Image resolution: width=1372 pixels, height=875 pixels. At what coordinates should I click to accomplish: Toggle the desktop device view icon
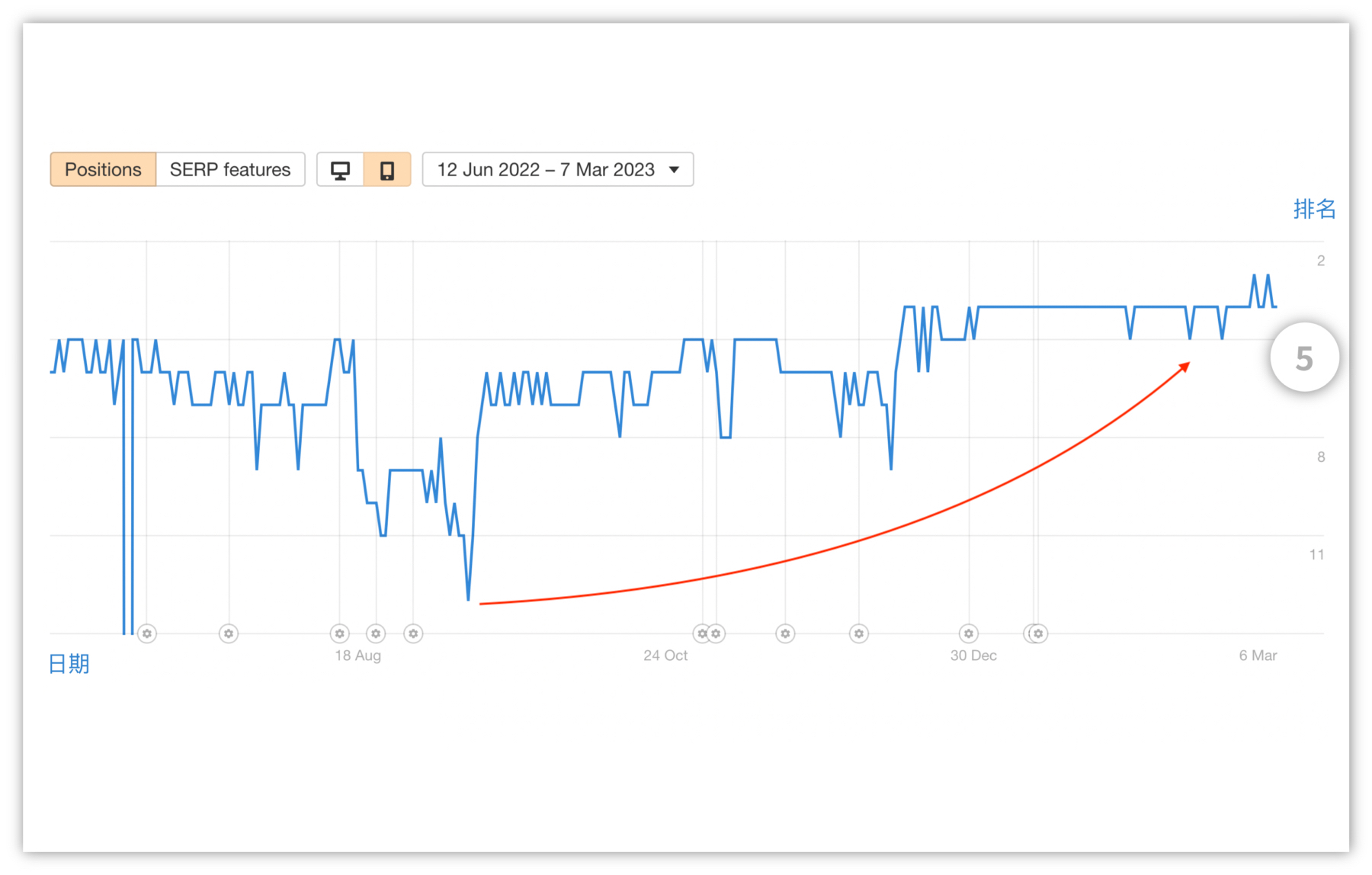(x=340, y=169)
